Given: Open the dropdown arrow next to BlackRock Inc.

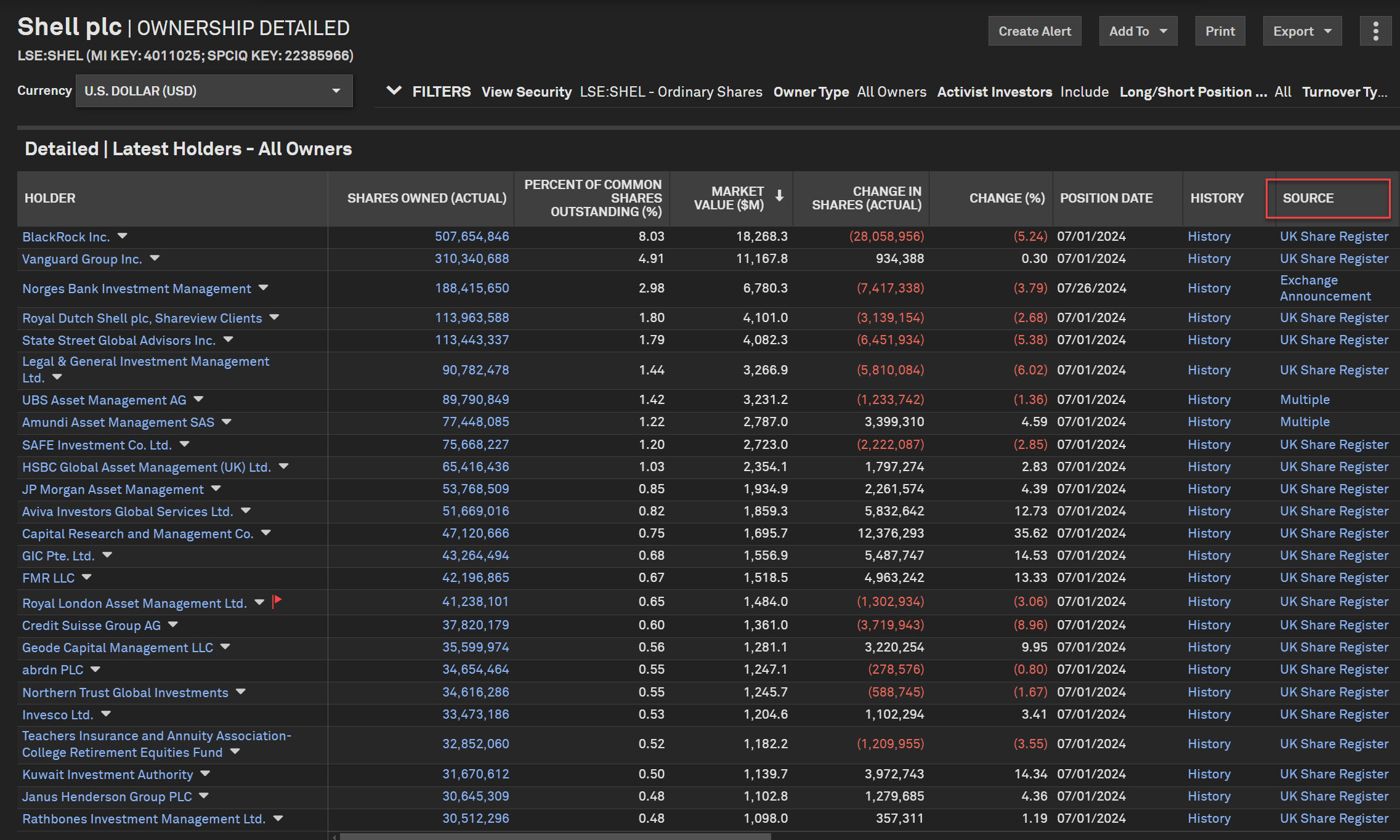Looking at the screenshot, I should click(123, 236).
